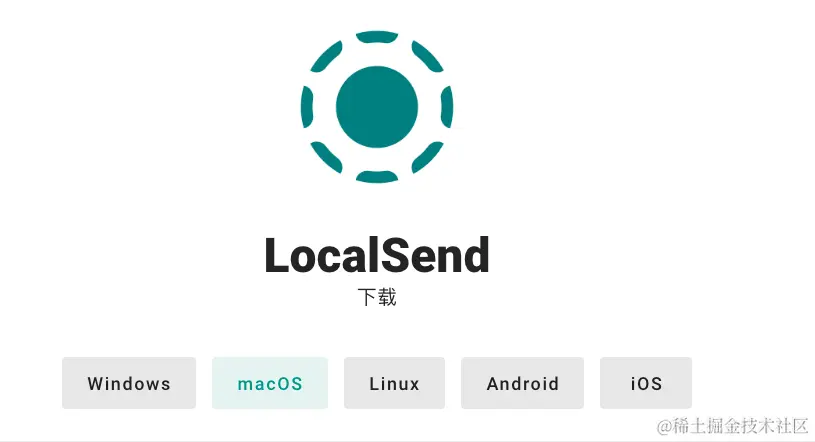The image size is (815, 442).
Task: Click the 稀土掘金技术社区 watermark text
Action: pos(733,426)
